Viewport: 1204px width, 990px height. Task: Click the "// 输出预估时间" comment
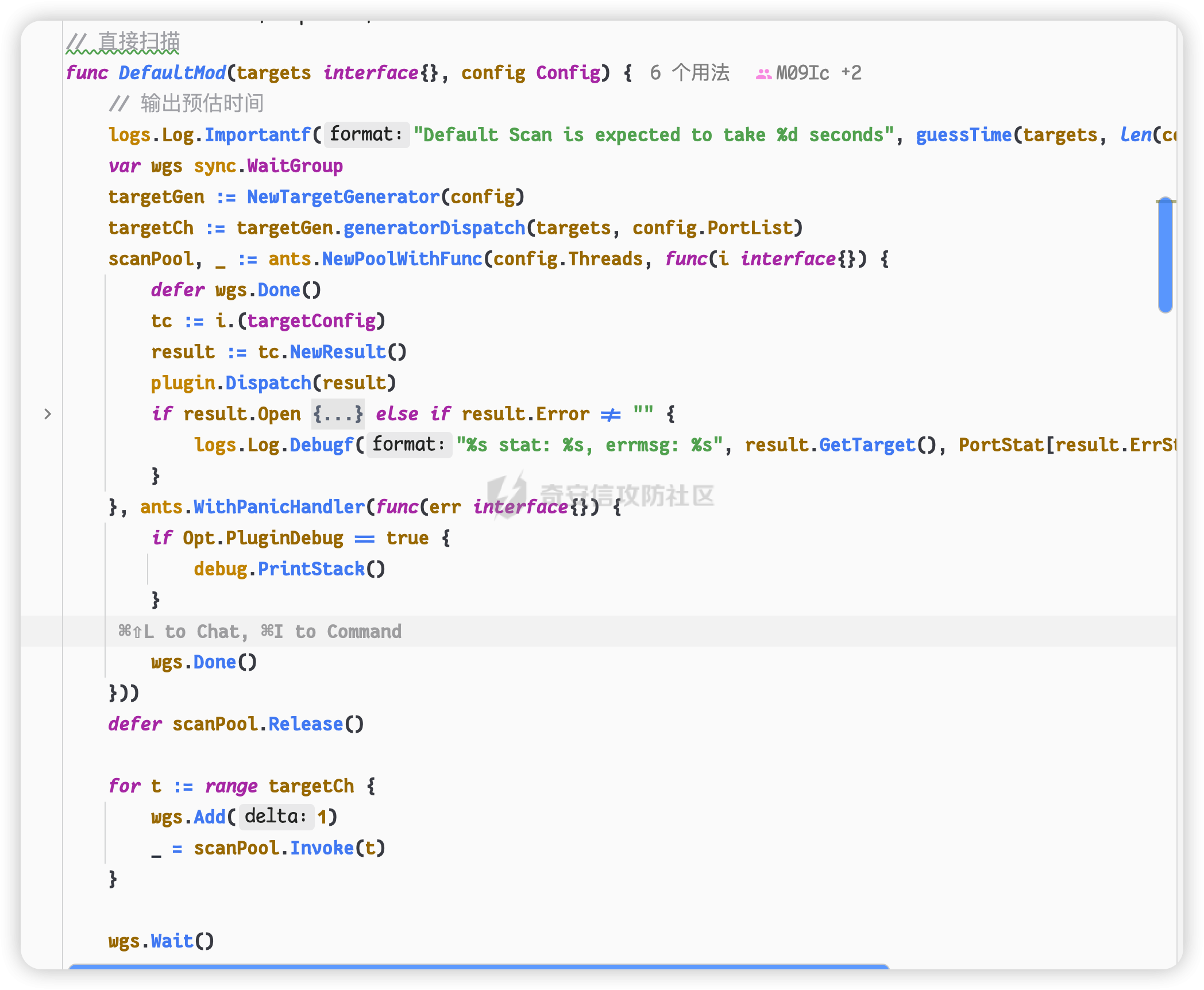[186, 104]
